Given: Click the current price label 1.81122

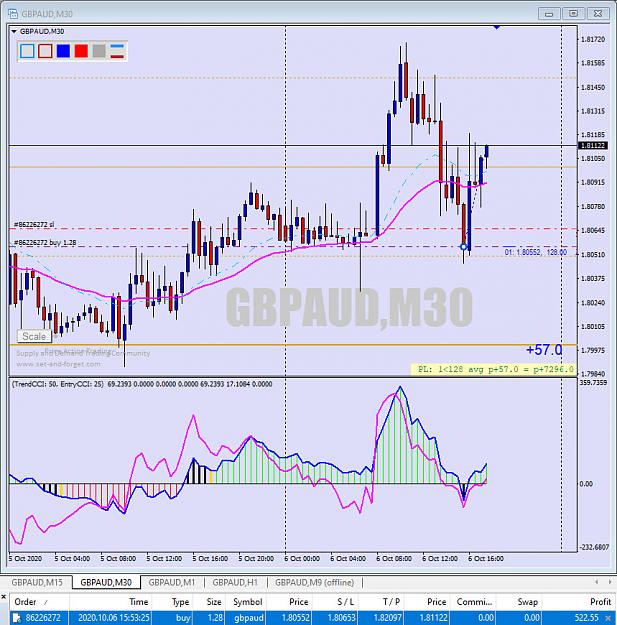Looking at the screenshot, I should 593,145.
